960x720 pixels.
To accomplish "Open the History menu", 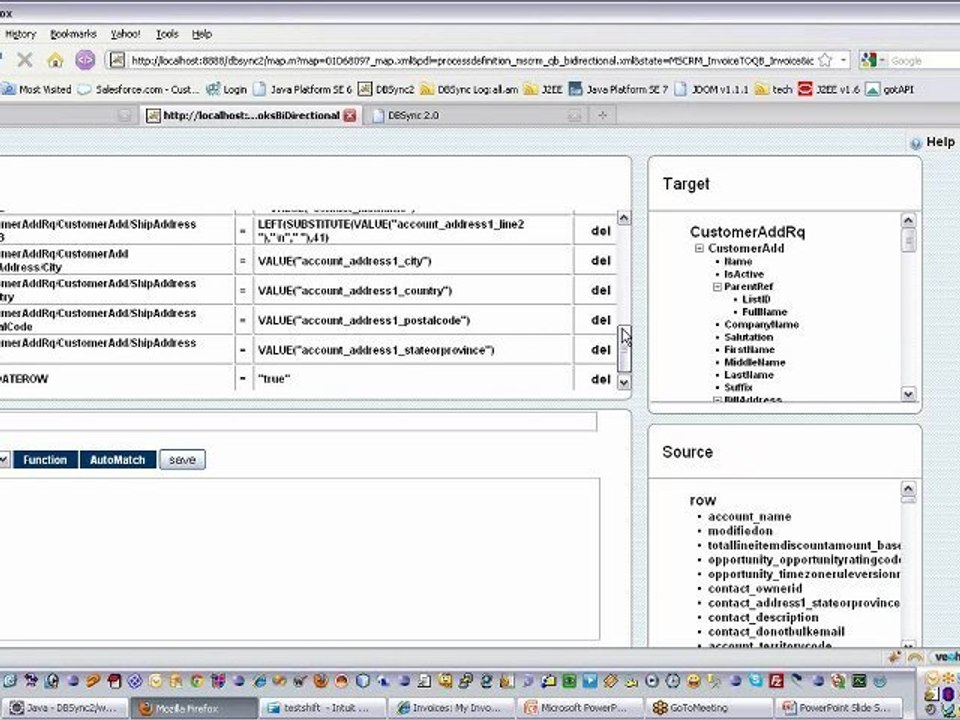I will pyautogui.click(x=20, y=34).
